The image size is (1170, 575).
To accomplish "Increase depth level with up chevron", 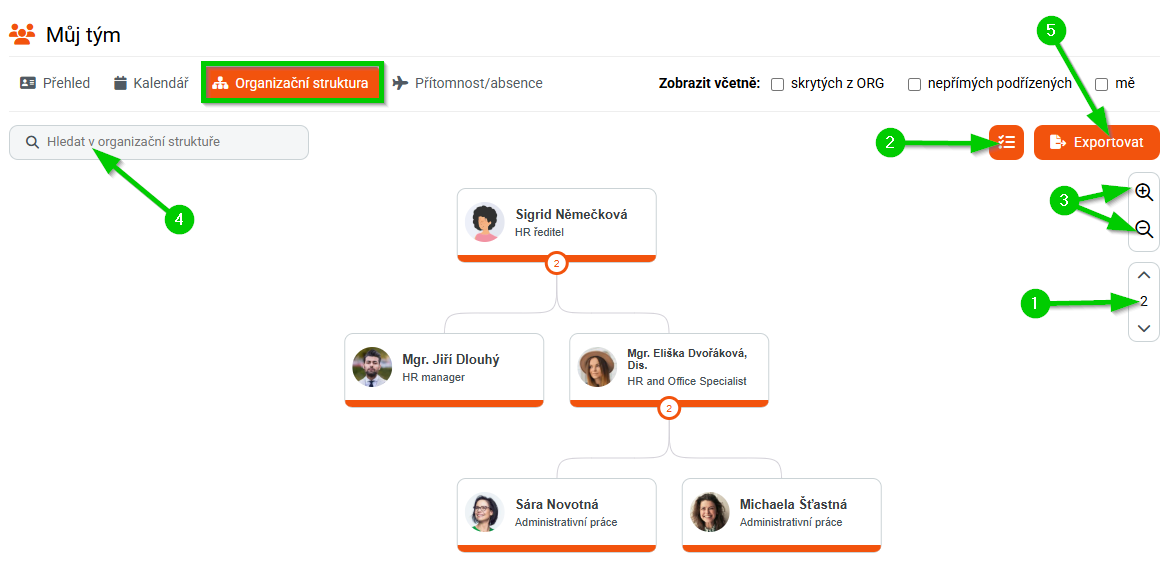I will (x=1144, y=275).
